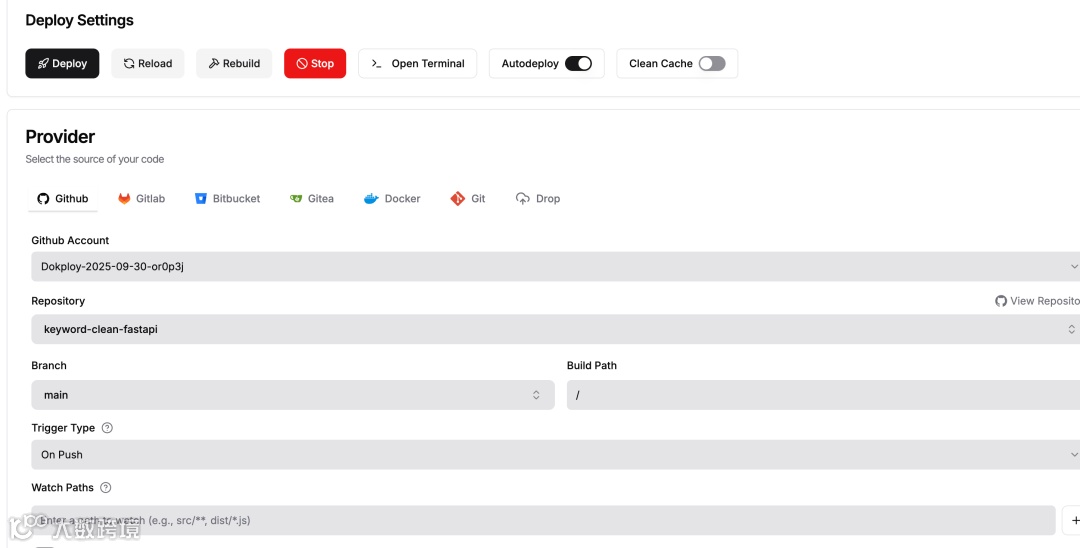Switch to the Drop provider tab
Image resolution: width=1080 pixels, height=548 pixels.
pyautogui.click(x=538, y=198)
